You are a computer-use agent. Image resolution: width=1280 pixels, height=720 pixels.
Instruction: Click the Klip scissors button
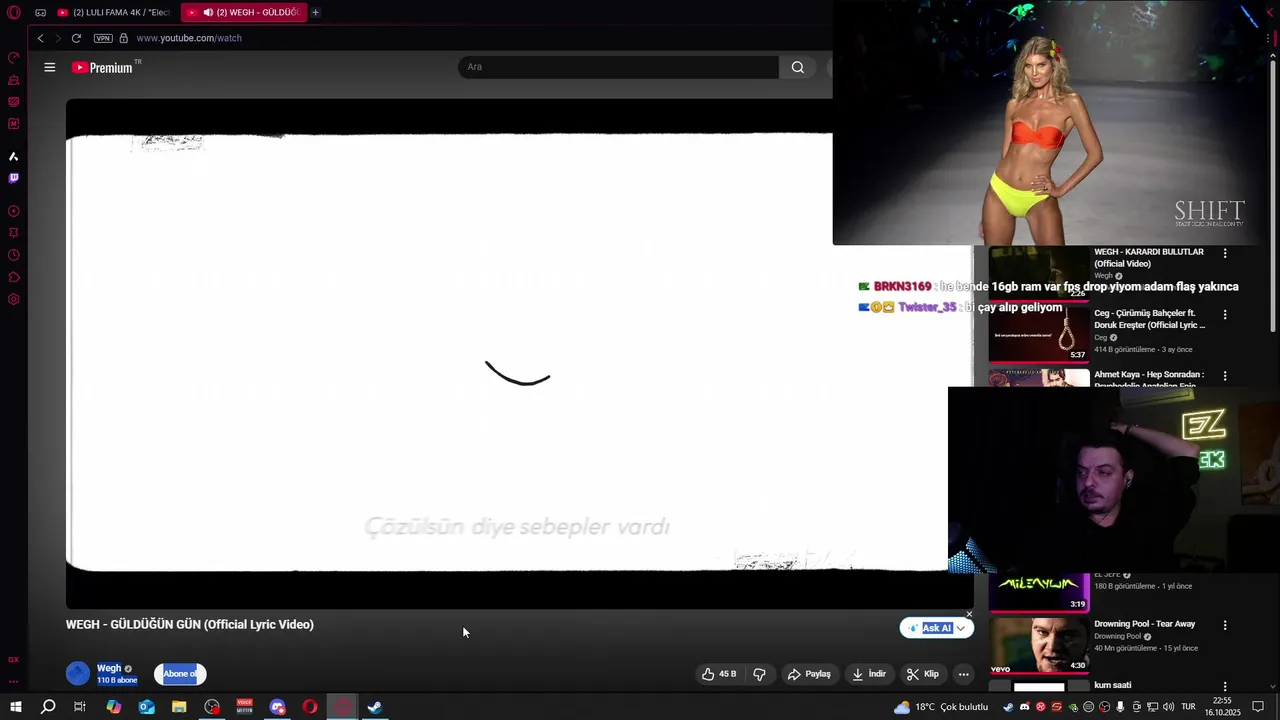[923, 674]
